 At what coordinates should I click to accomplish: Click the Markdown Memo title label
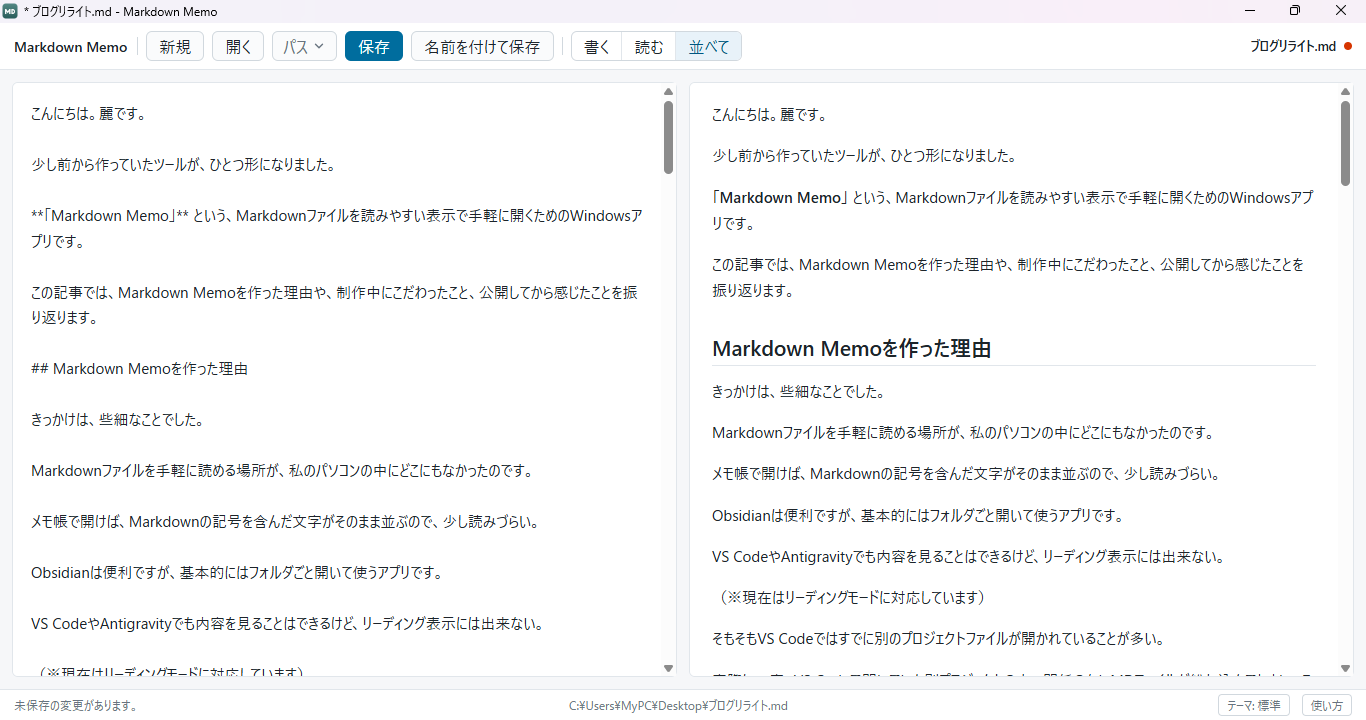coord(71,47)
